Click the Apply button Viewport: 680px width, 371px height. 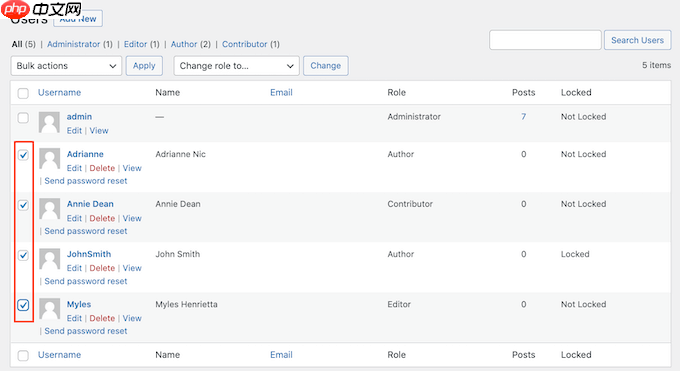pyautogui.click(x=144, y=66)
